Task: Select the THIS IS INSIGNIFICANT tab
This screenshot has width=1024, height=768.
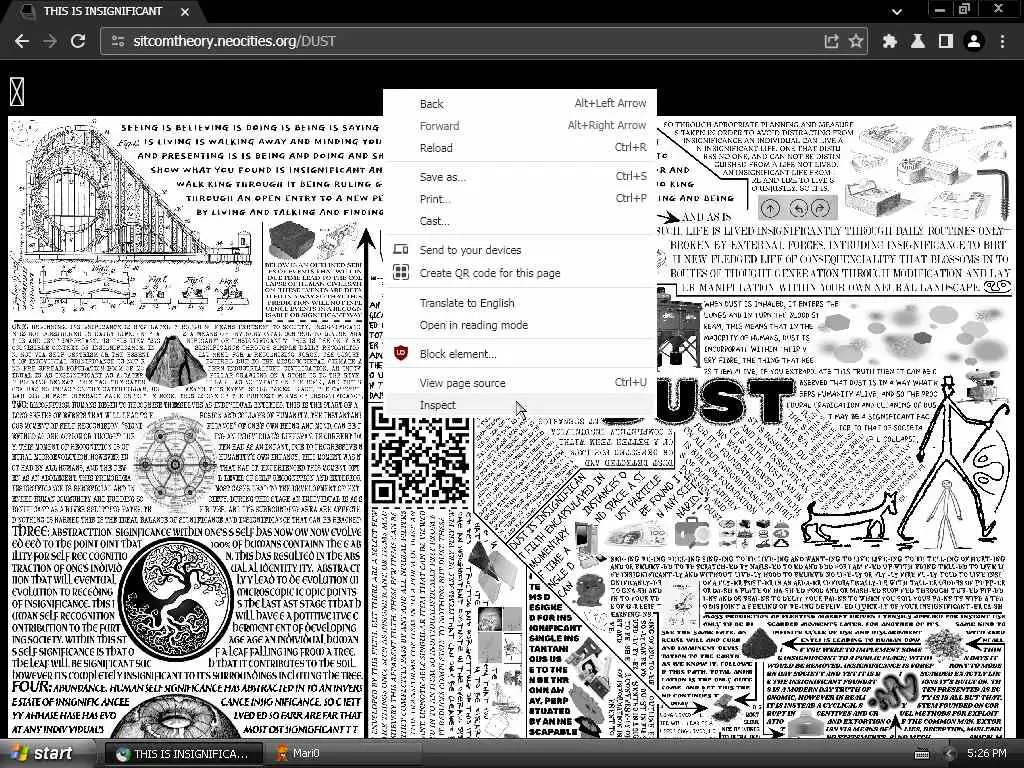Action: click(103, 12)
